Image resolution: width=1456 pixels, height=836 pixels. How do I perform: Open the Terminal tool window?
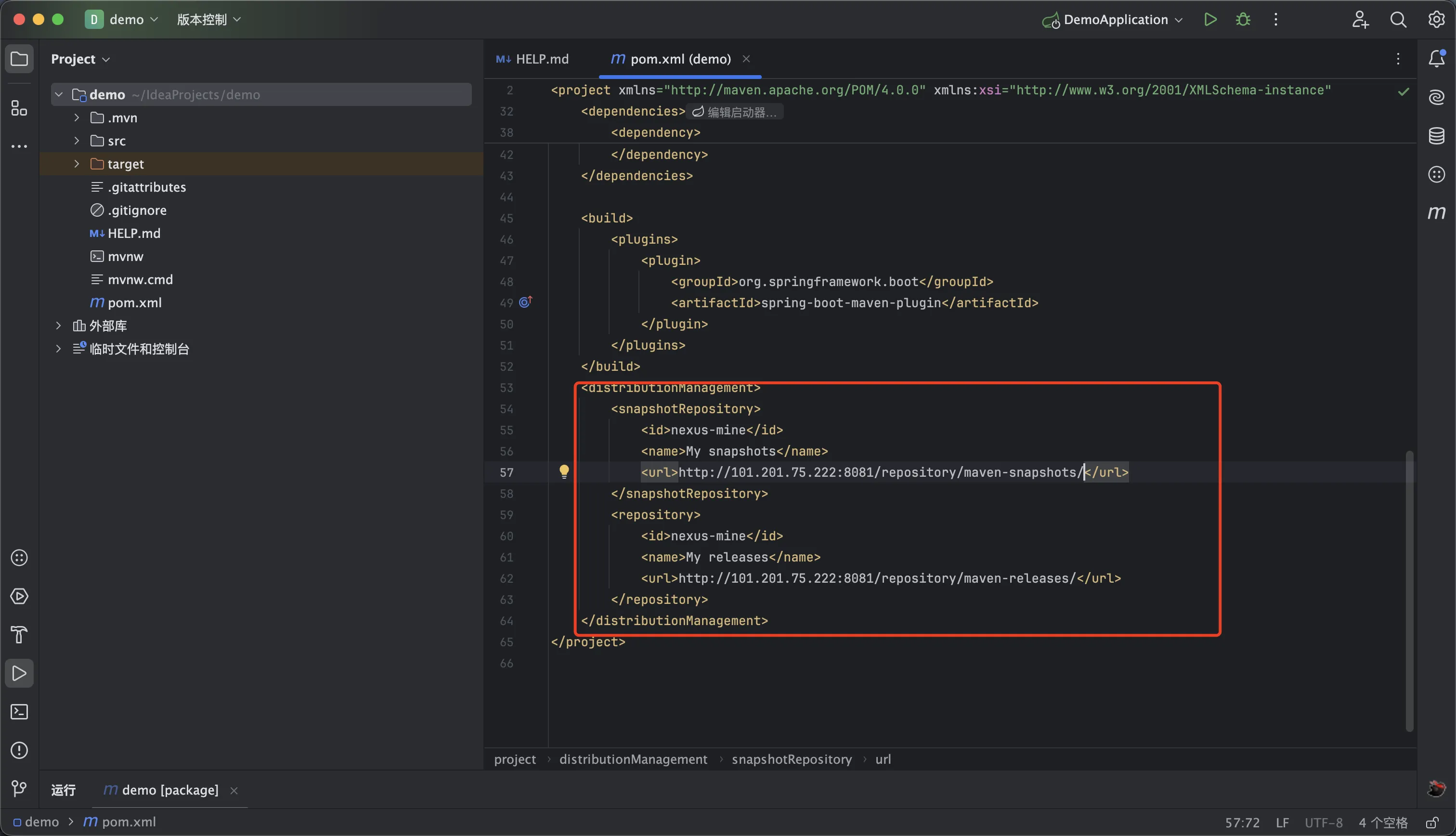pyautogui.click(x=20, y=712)
